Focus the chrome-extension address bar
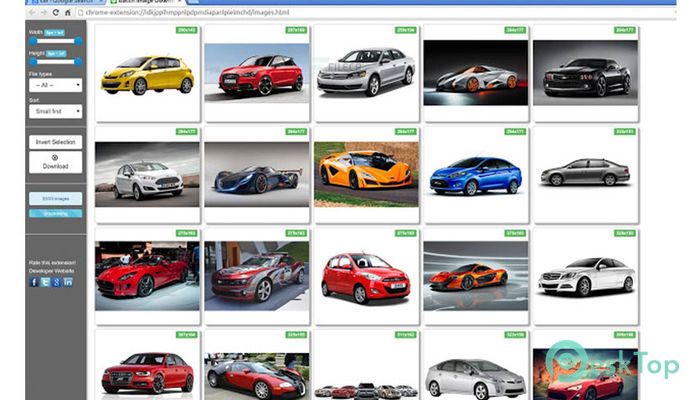This screenshot has height=400, width=700. click(375, 12)
